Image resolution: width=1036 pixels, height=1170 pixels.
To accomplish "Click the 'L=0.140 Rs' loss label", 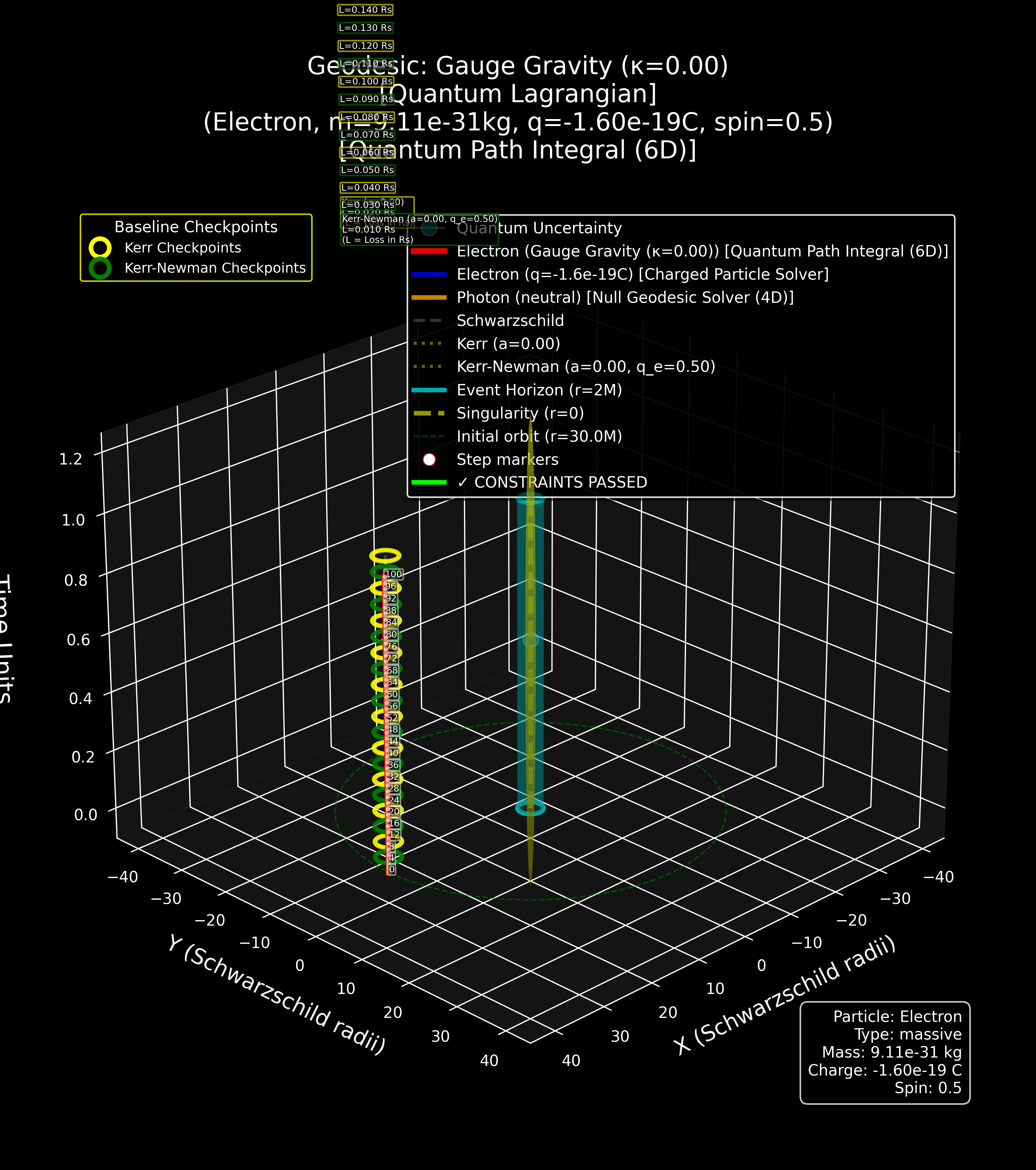I will (365, 10).
